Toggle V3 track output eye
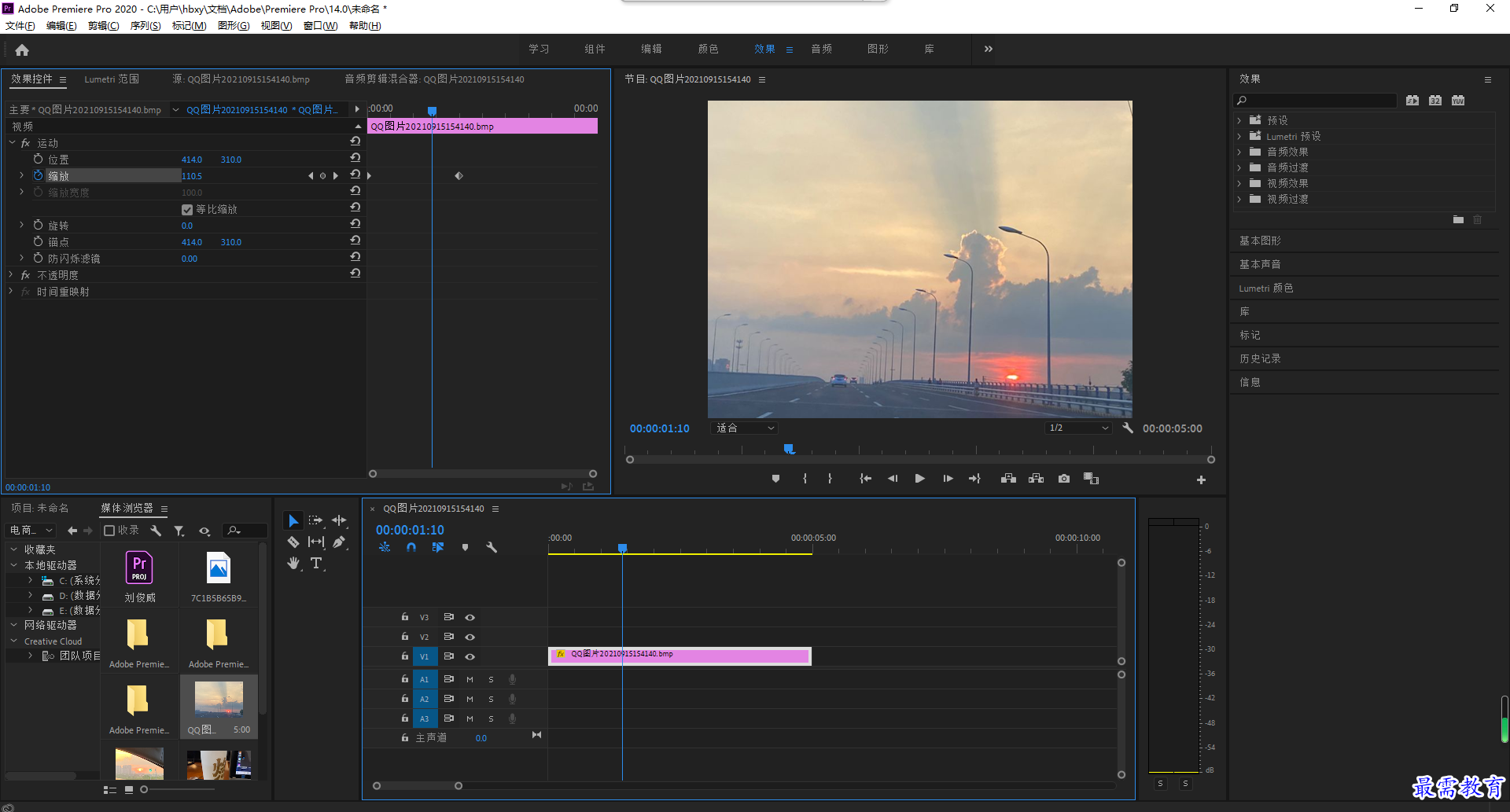This screenshot has width=1510, height=812. tap(470, 618)
